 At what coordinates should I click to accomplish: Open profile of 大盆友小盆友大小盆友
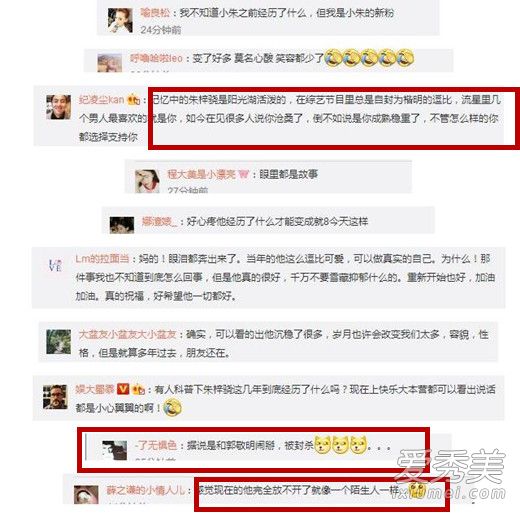click(x=127, y=334)
